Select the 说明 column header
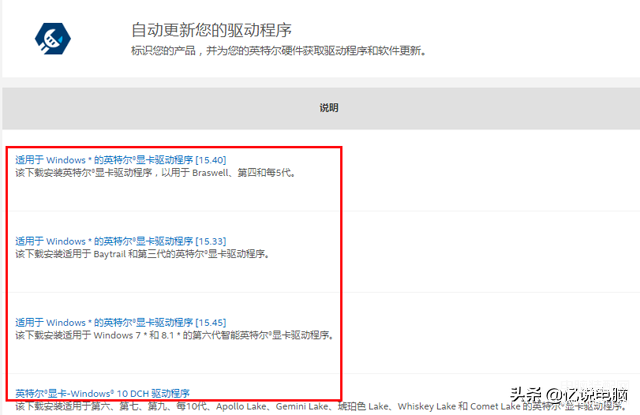Viewport: 640px width, 415px height. 329,108
